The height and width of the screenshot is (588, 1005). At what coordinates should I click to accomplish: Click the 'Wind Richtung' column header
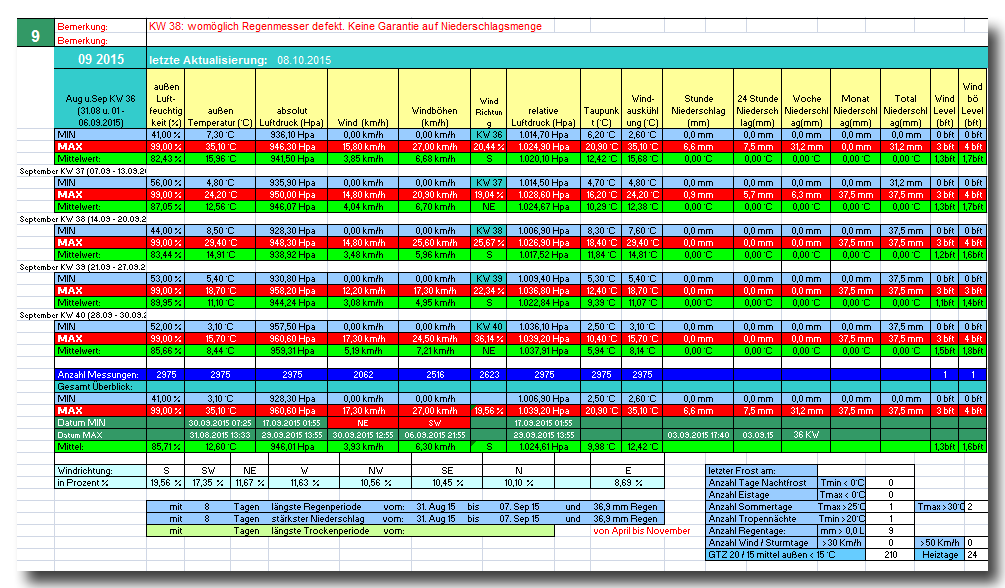[x=488, y=99]
